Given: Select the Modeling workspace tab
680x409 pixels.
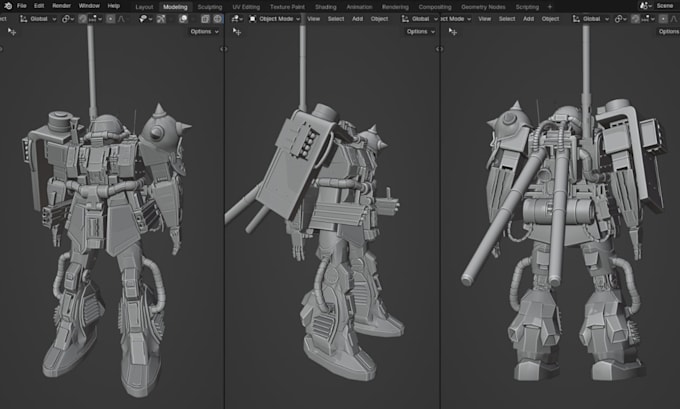Looking at the screenshot, I should tap(175, 7).
